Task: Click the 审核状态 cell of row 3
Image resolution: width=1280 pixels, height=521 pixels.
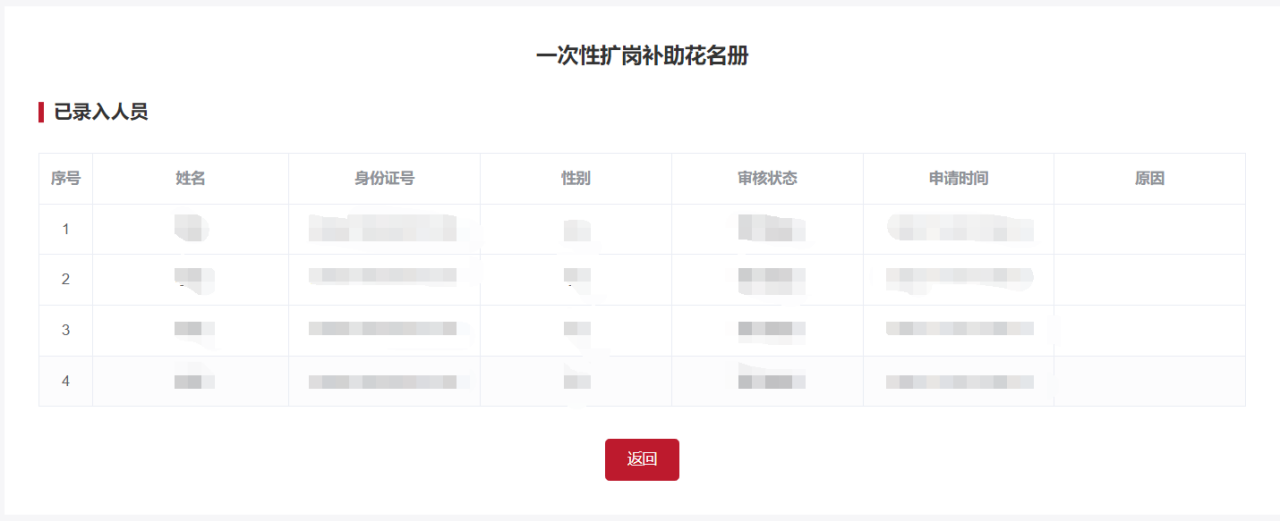Action: 767,330
